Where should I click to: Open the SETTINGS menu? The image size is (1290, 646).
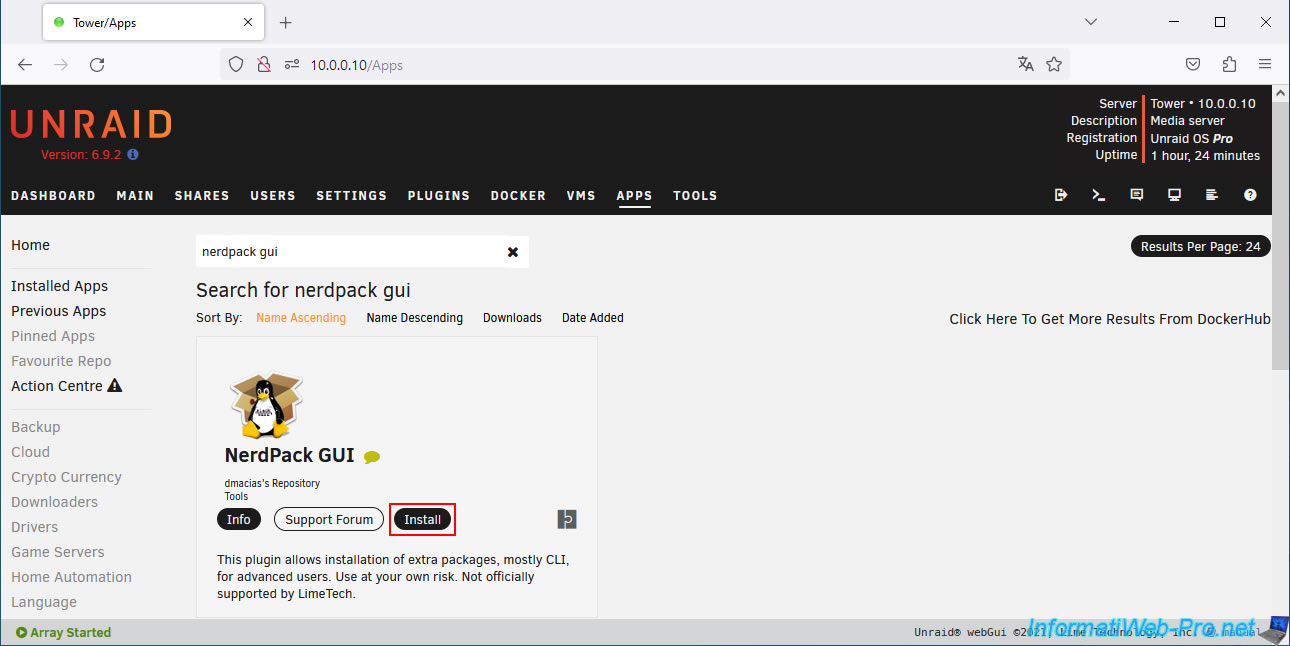[351, 196]
